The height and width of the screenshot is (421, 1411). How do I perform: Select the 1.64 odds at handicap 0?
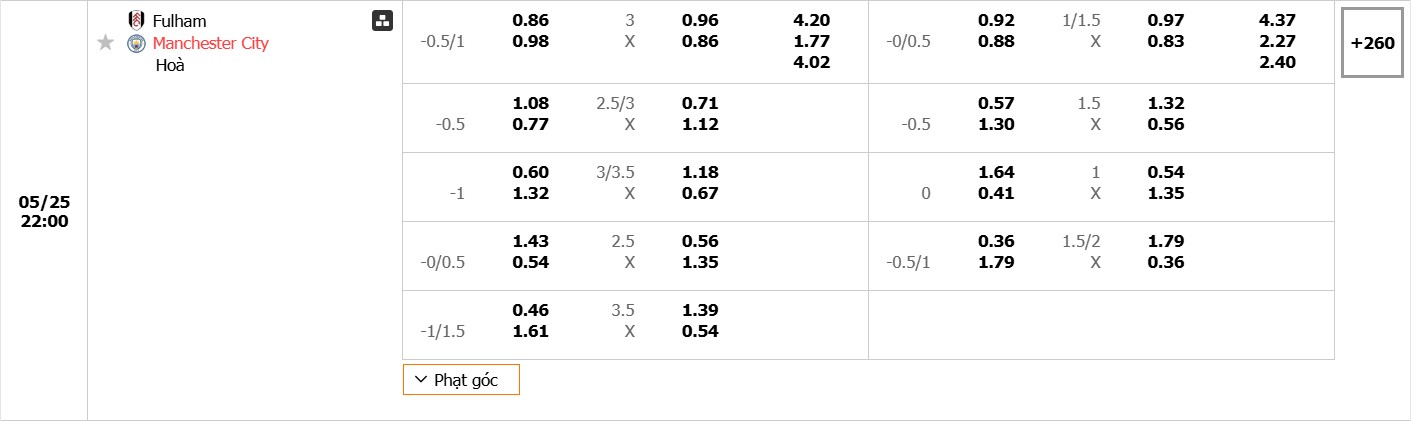(996, 172)
